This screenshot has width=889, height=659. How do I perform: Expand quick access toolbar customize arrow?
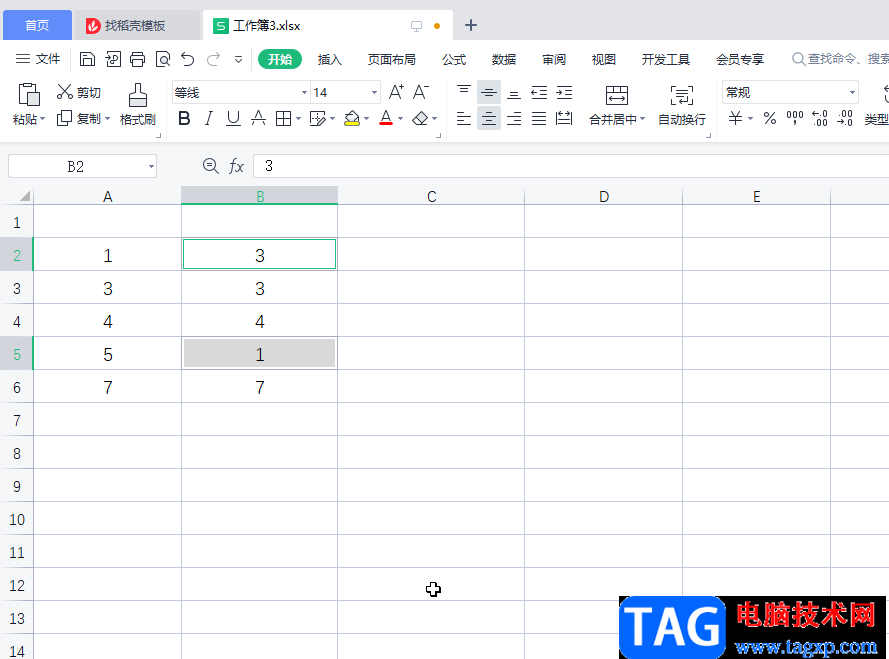[238, 59]
